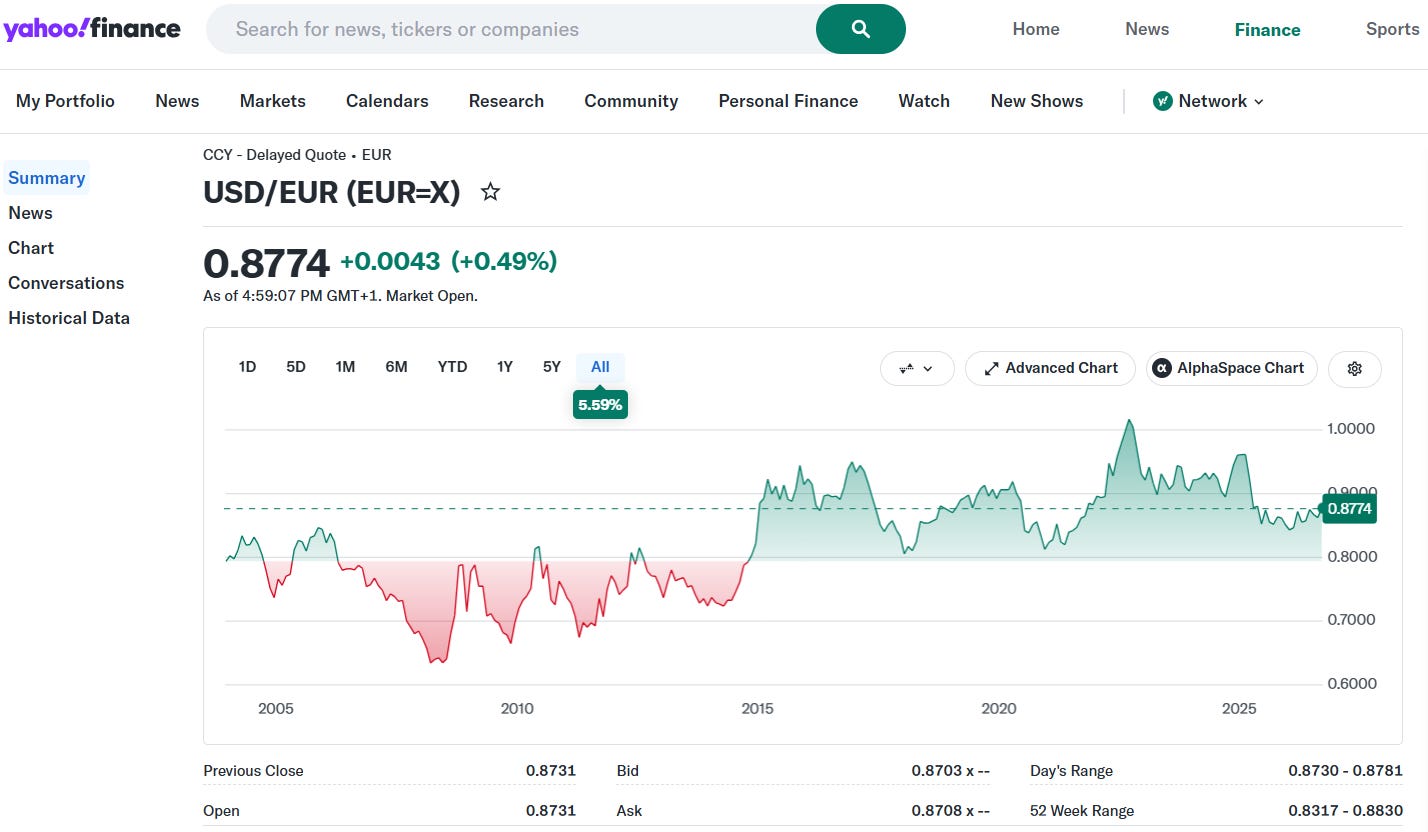Open New Shows section
This screenshot has width=1428, height=832.
point(1037,101)
